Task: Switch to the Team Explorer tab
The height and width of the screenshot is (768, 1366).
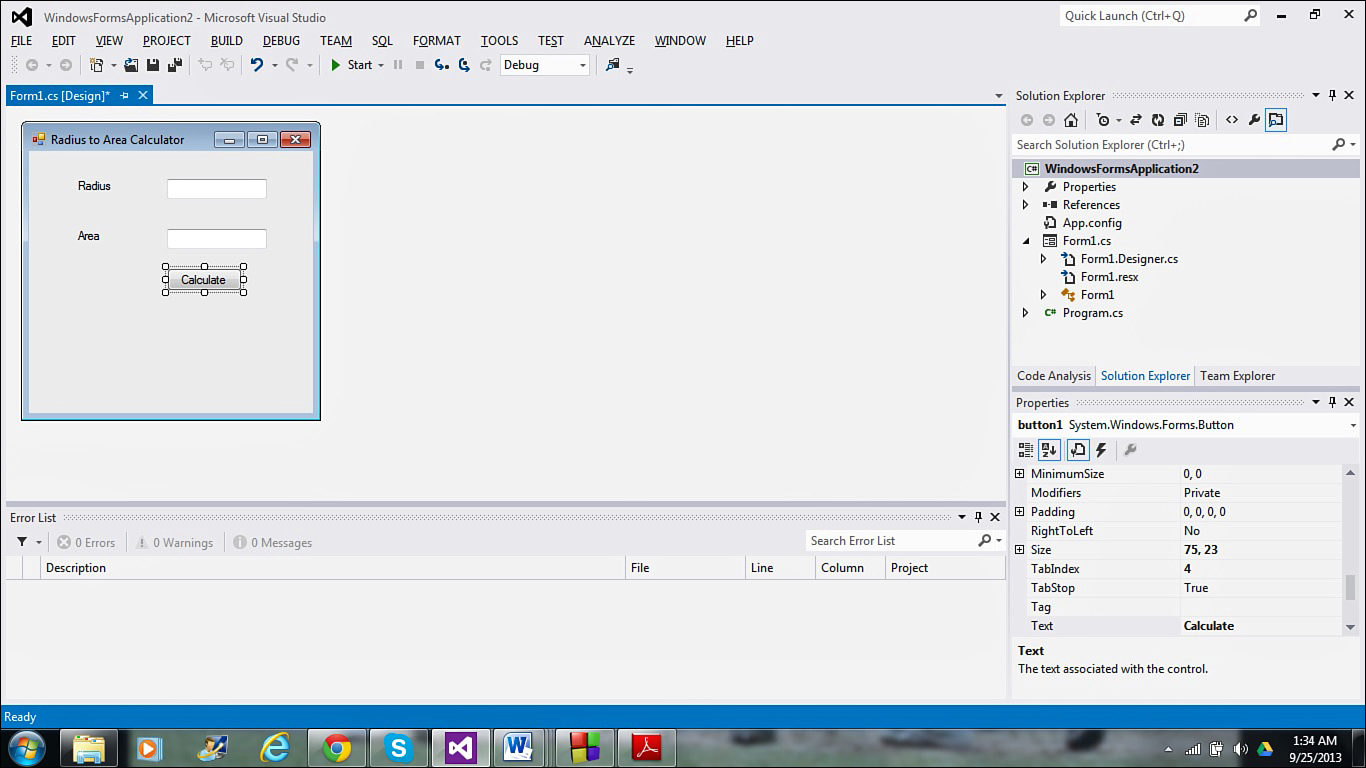Action: [x=1238, y=376]
